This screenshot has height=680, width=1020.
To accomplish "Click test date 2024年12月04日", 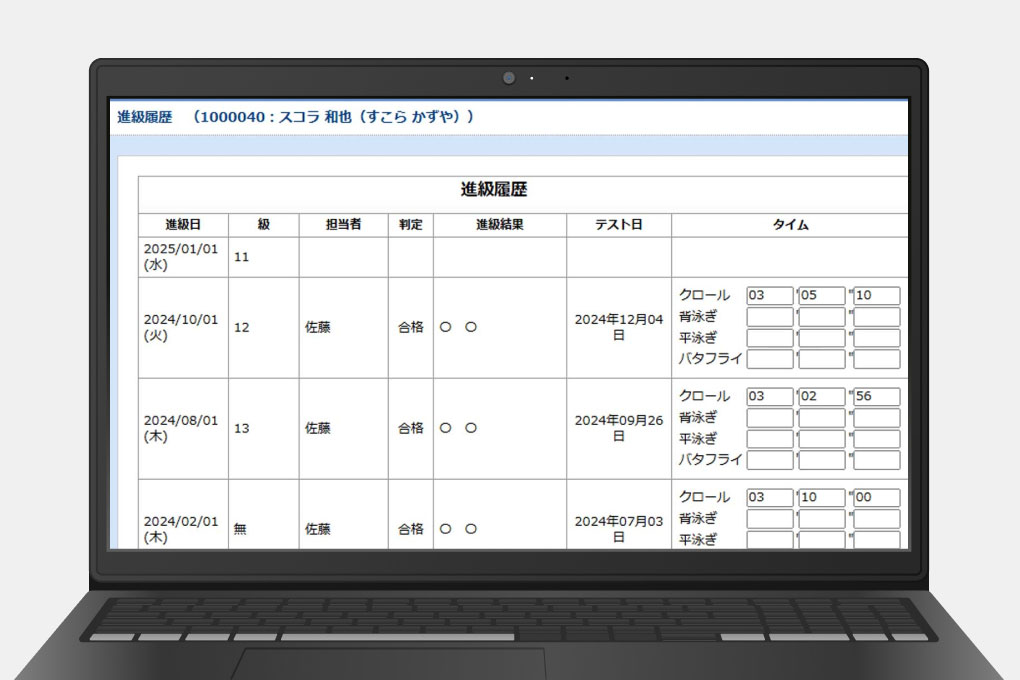I will [x=619, y=327].
